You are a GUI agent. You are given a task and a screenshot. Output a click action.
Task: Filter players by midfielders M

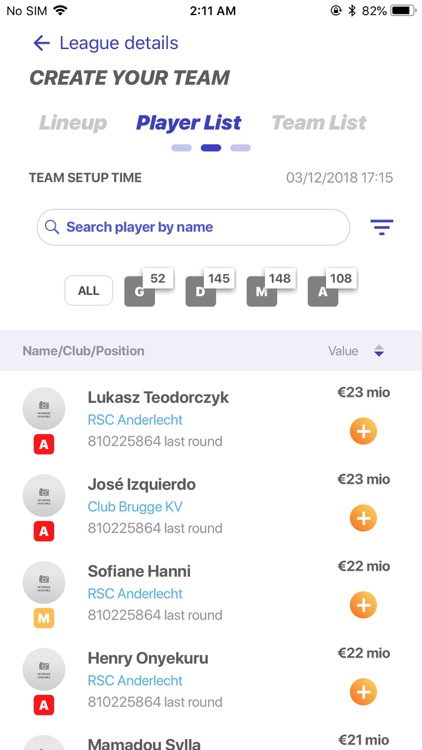tap(262, 291)
